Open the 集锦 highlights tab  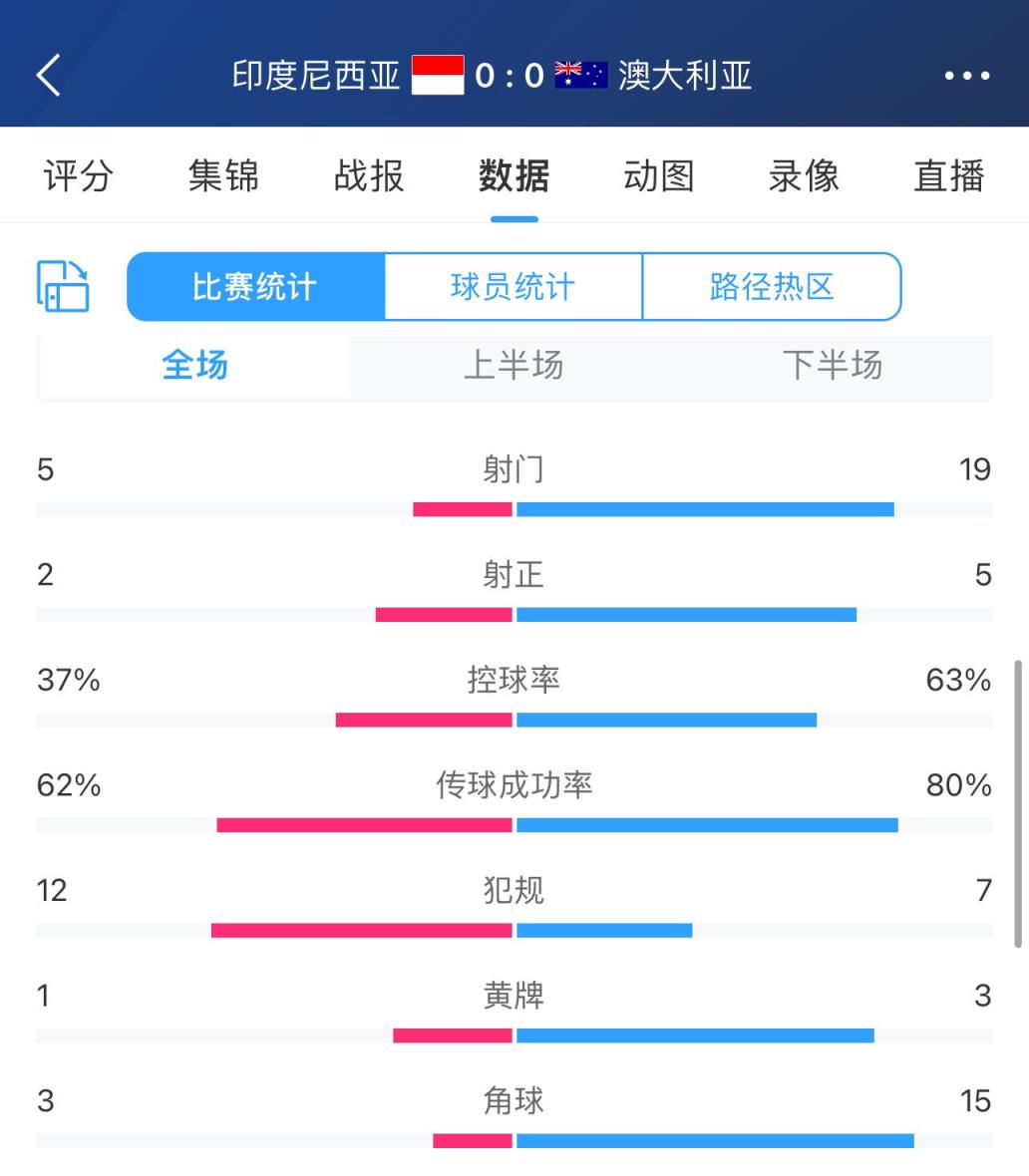point(223,176)
